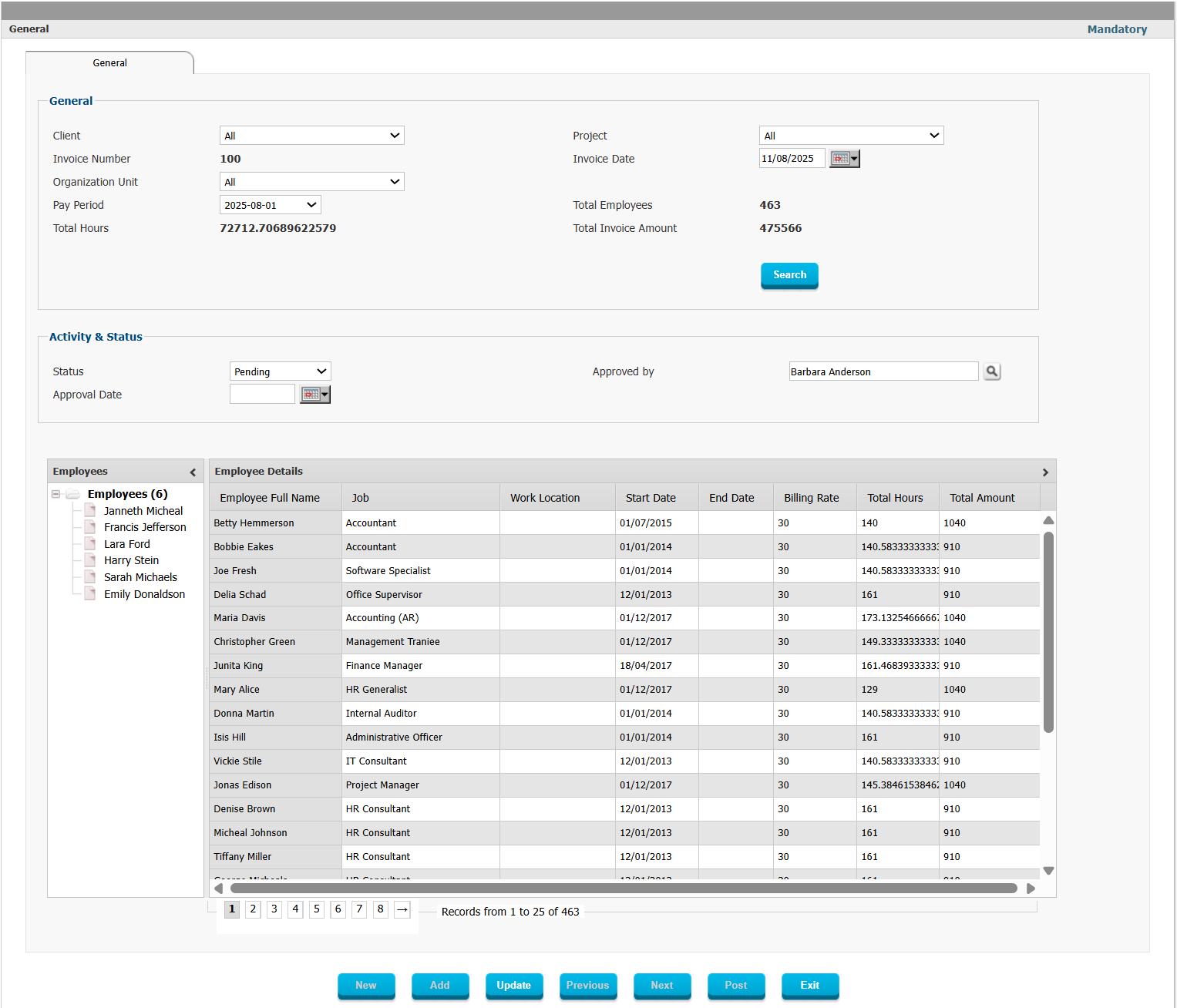The height and width of the screenshot is (1008, 1177).
Task: Click the Update button
Action: (514, 986)
